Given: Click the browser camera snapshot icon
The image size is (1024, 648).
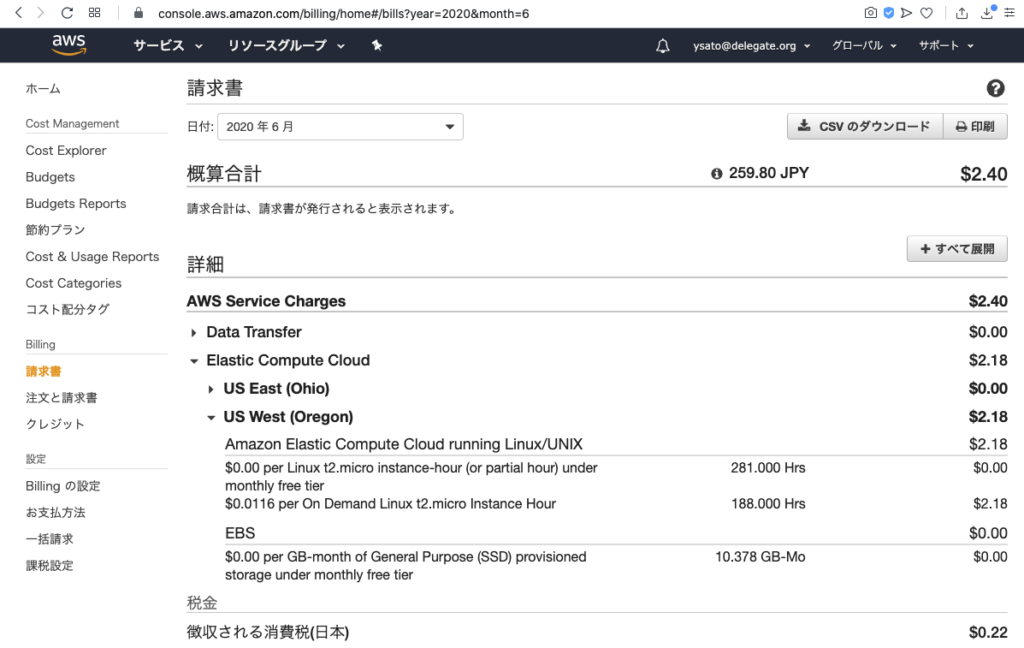Looking at the screenshot, I should point(870,13).
